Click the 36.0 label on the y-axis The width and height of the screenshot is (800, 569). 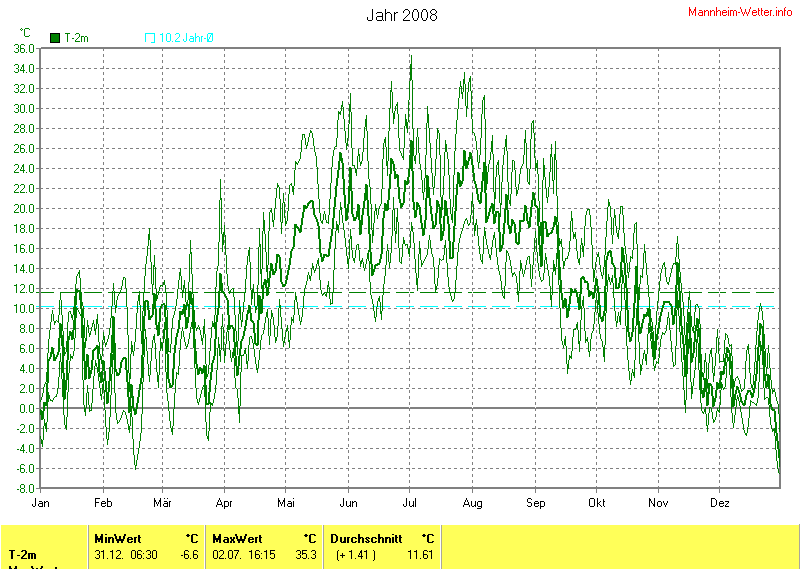tap(24, 48)
